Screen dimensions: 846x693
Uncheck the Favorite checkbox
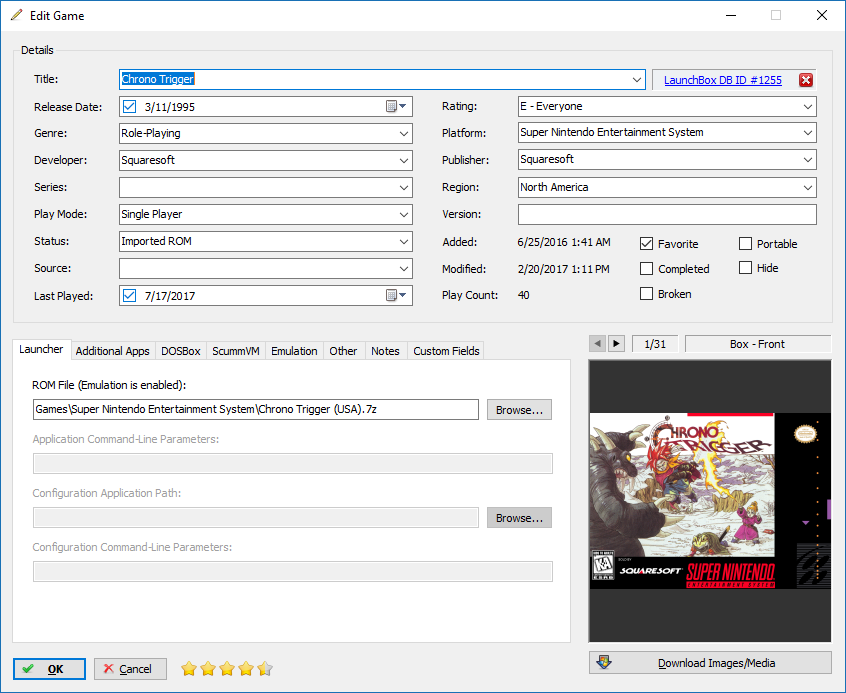(x=646, y=244)
